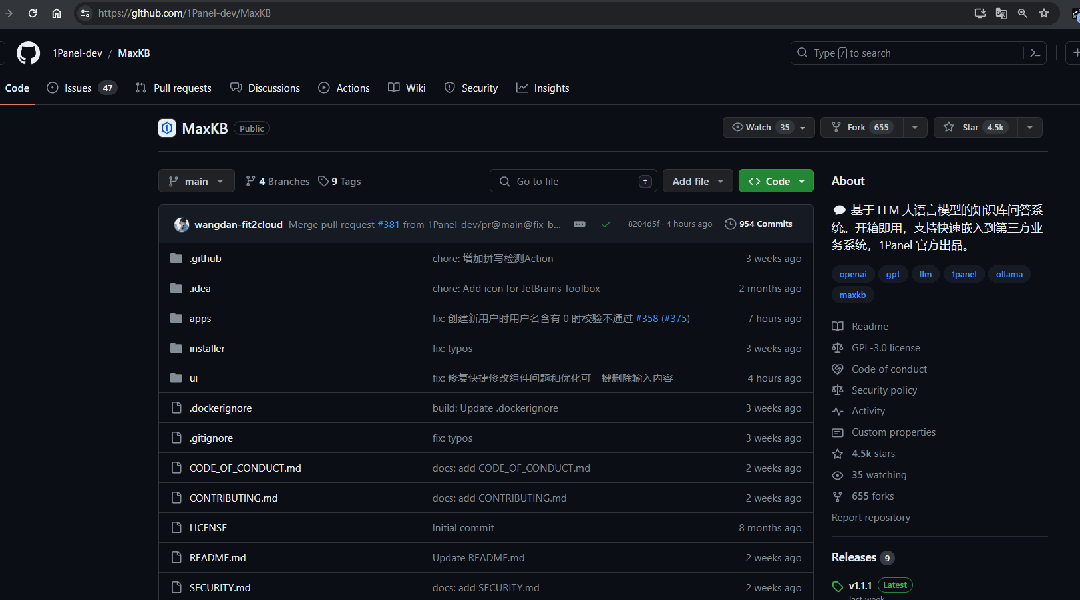Open CONTRIBUTING.md file

pyautogui.click(x=233, y=498)
